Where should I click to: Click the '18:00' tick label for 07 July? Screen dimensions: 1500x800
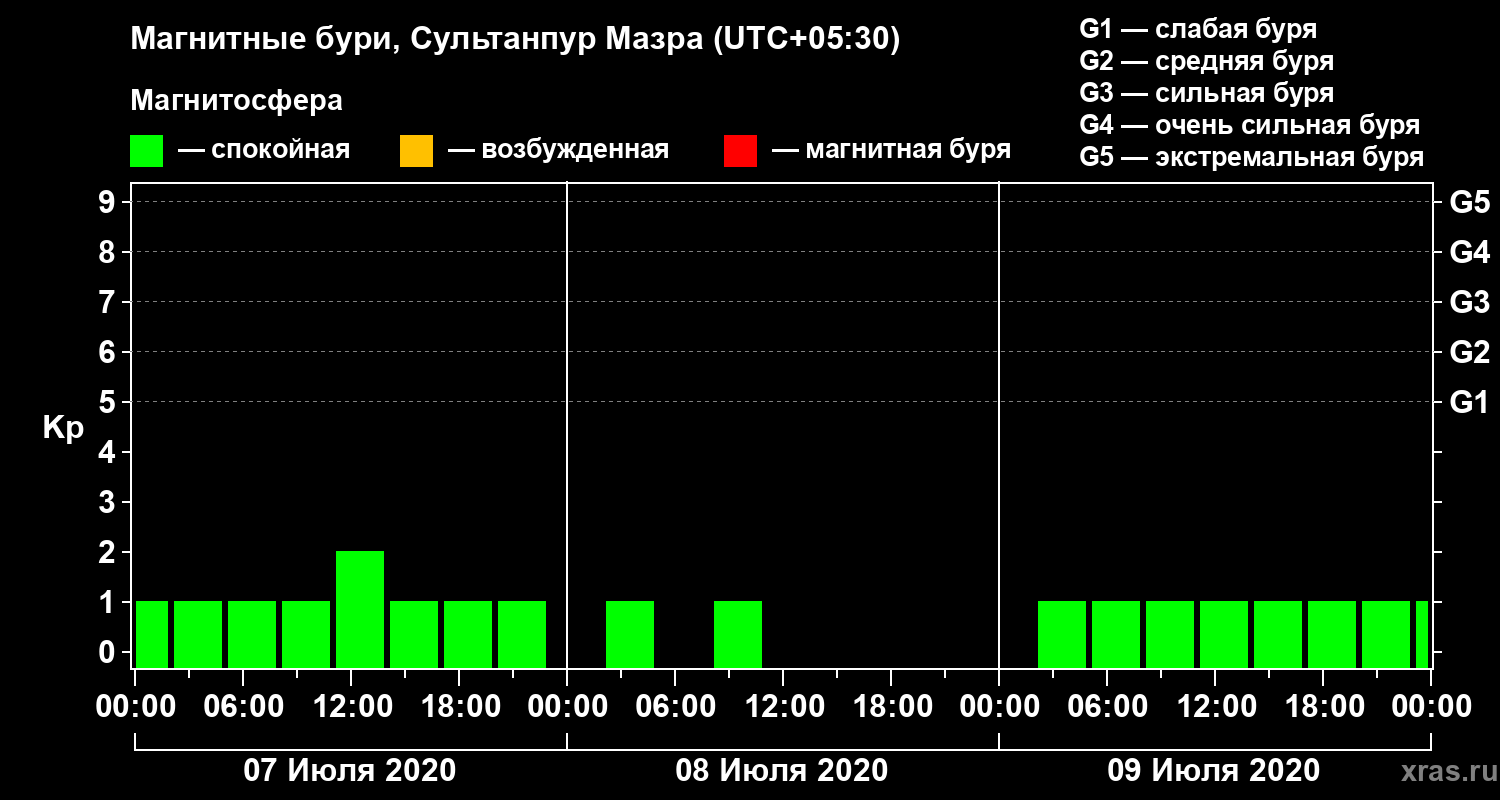[459, 706]
